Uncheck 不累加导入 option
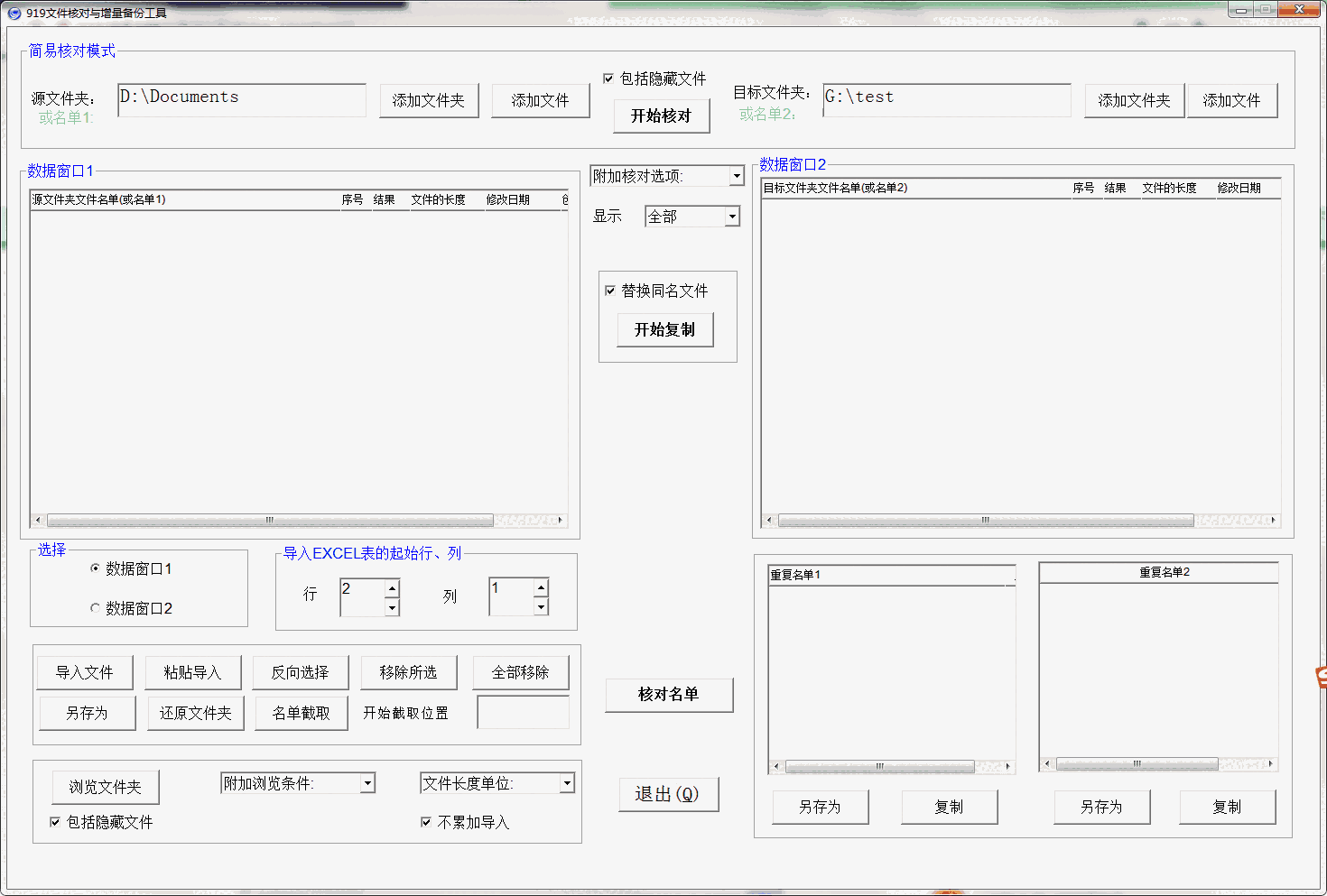Image resolution: width=1327 pixels, height=896 pixels. tap(425, 822)
